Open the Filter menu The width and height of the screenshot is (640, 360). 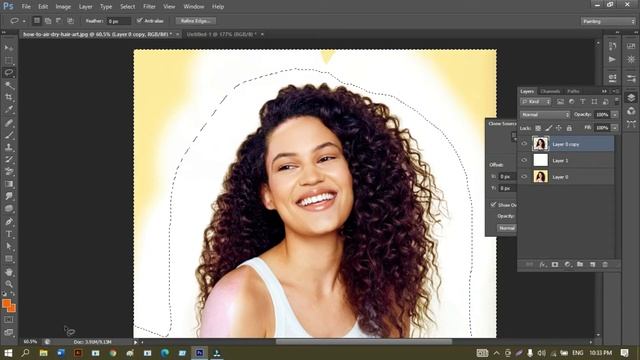[x=149, y=7]
